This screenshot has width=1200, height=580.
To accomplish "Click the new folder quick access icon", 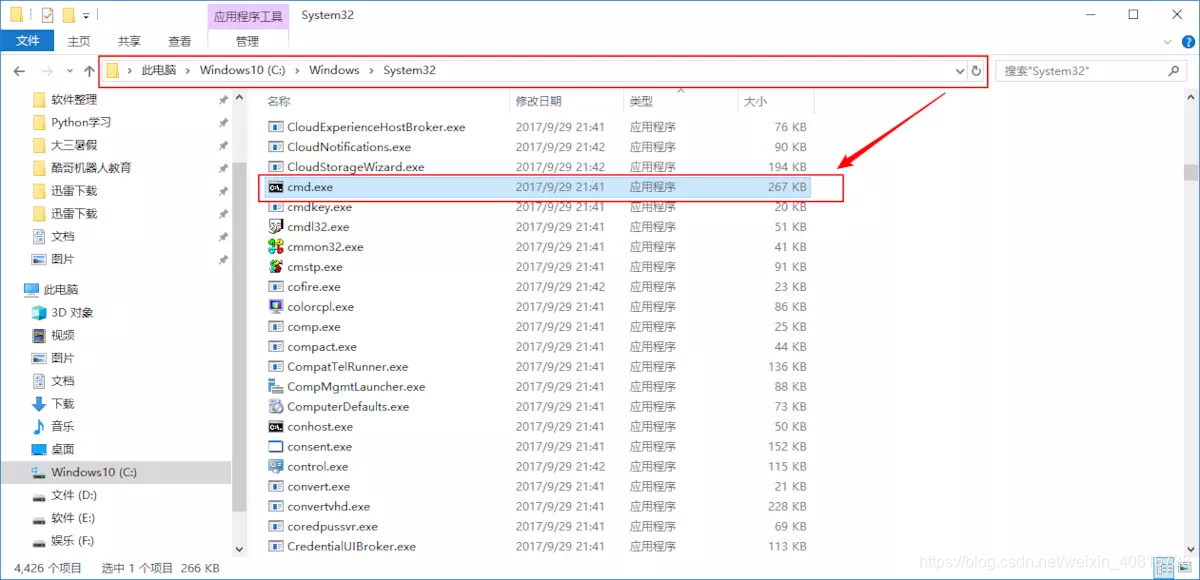I will point(69,15).
